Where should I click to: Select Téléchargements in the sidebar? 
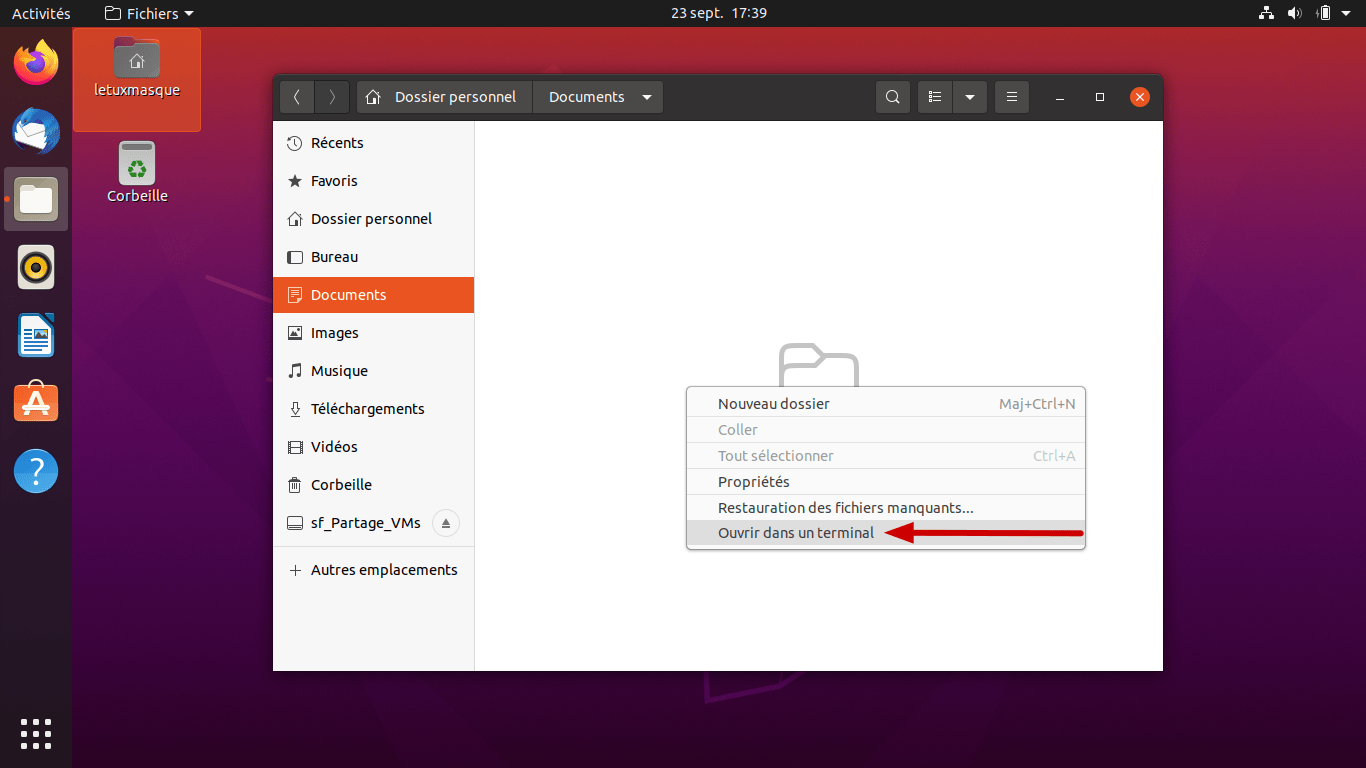[x=367, y=409]
